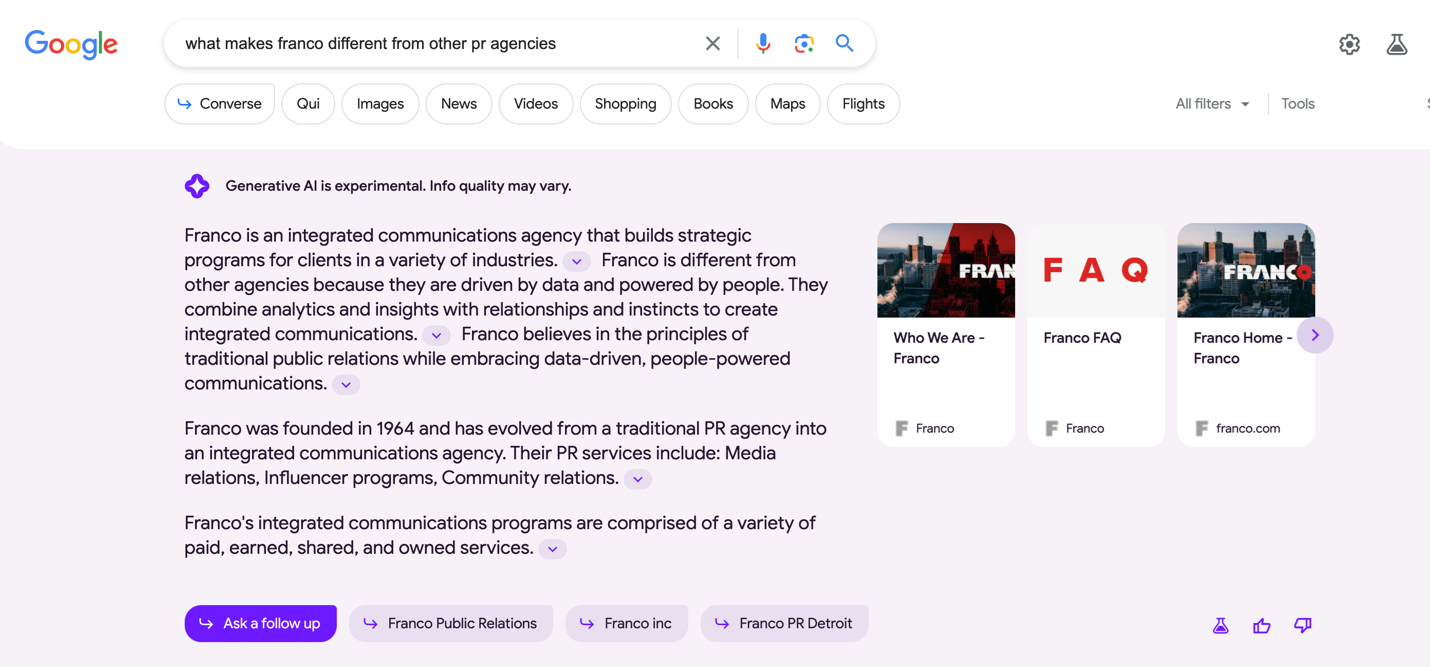Select the Converse tab
1430x667 pixels.
(219, 104)
